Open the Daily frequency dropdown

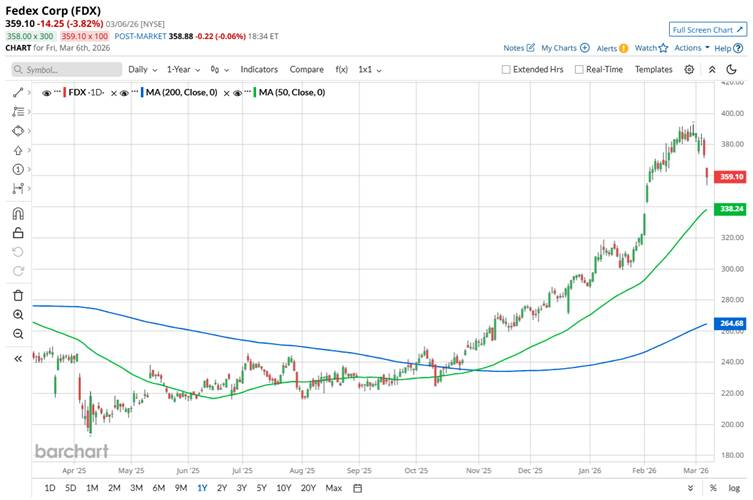(x=142, y=70)
